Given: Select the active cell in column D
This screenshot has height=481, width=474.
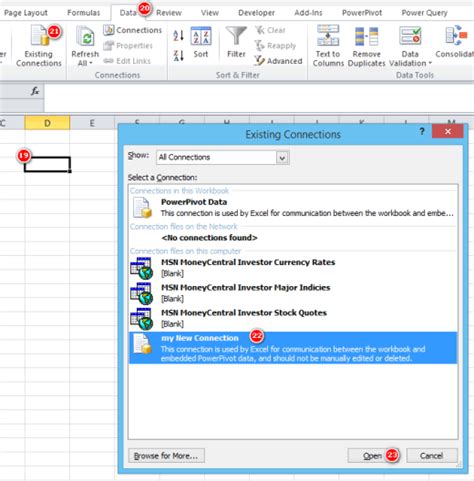Looking at the screenshot, I should pyautogui.click(x=47, y=164).
